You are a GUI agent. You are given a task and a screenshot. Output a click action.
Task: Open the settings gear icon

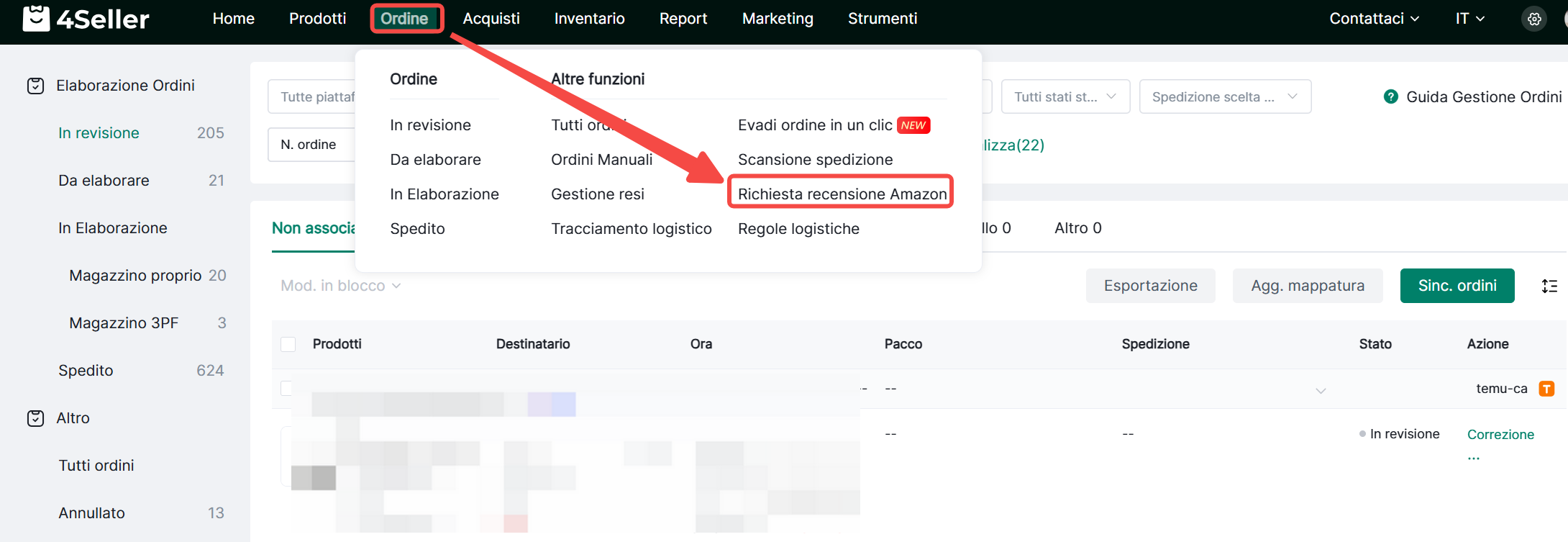coord(1534,19)
